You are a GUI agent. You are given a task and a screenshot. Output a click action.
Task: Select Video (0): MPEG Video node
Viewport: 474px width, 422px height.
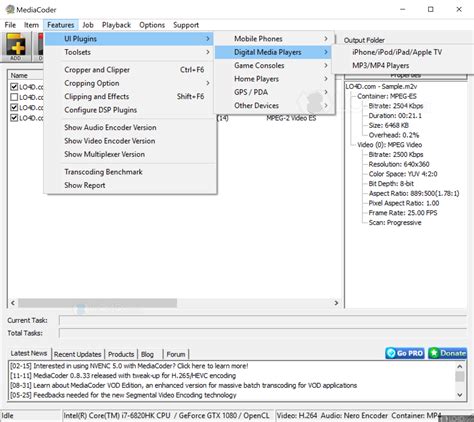point(389,145)
